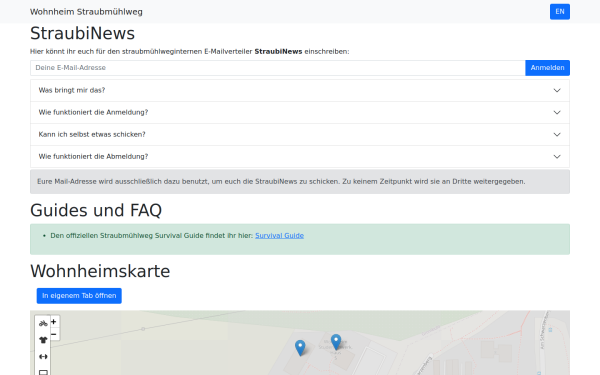
Task: Click the Anmelden button
Action: [x=547, y=68]
